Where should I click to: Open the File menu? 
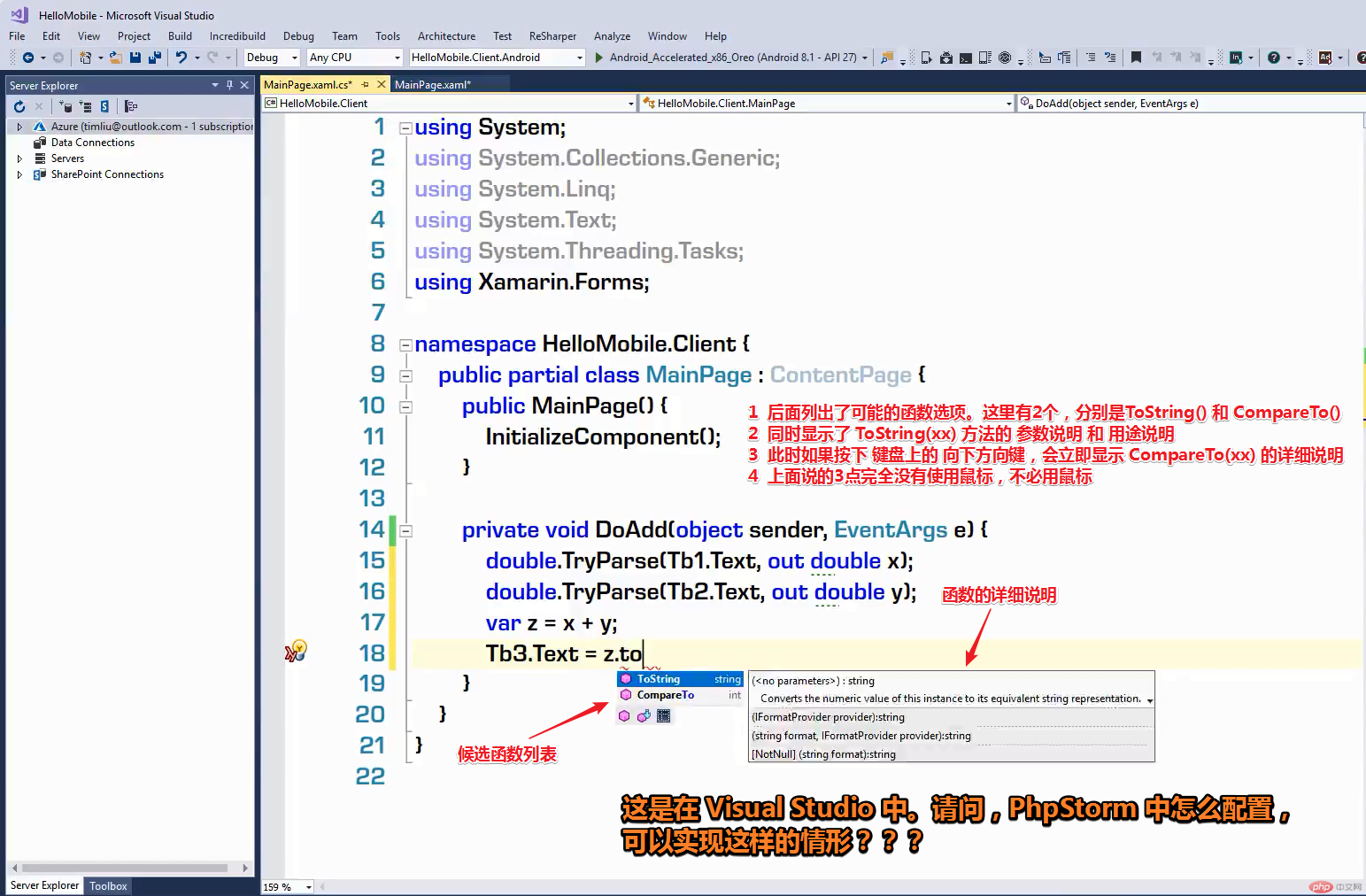(x=17, y=36)
